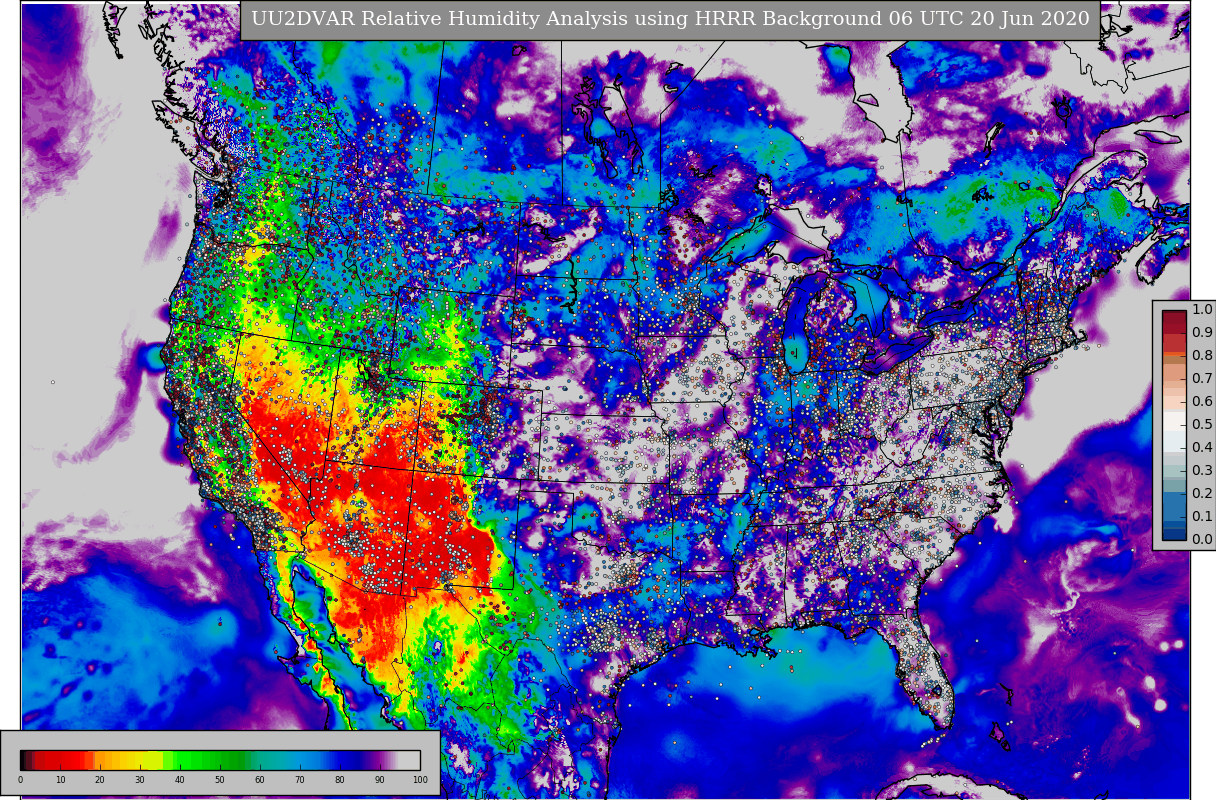Click the "20" tick label on the horizontal humidity colorbar
The image size is (1216, 800).
click(100, 780)
